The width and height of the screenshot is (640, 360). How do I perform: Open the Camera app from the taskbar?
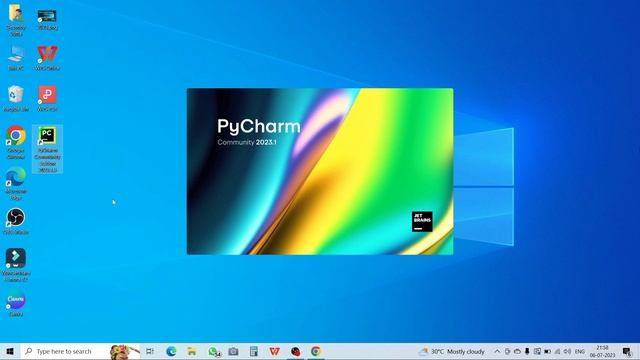point(233,351)
